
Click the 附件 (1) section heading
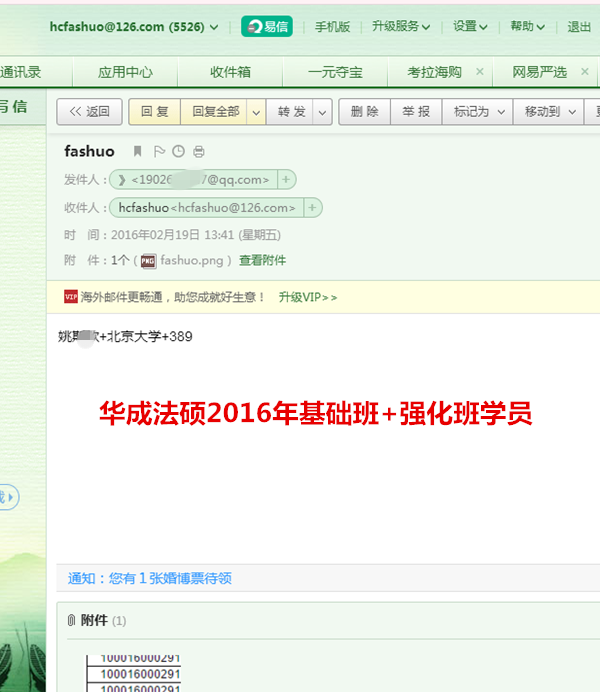pyautogui.click(x=103, y=621)
